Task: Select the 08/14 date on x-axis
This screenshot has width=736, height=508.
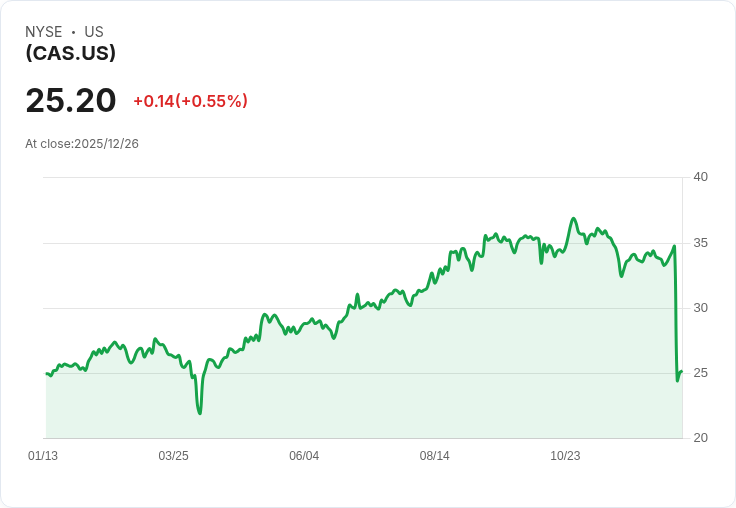Action: click(435, 456)
